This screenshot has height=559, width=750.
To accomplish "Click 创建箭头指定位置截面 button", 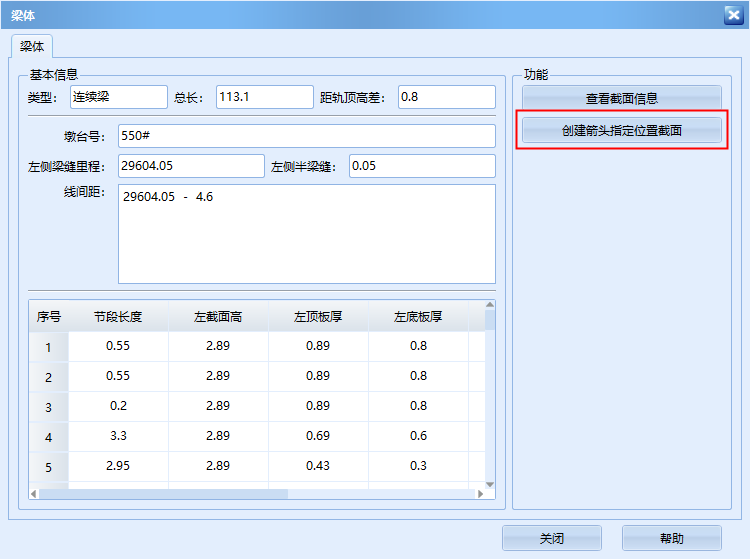I will click(x=621, y=130).
